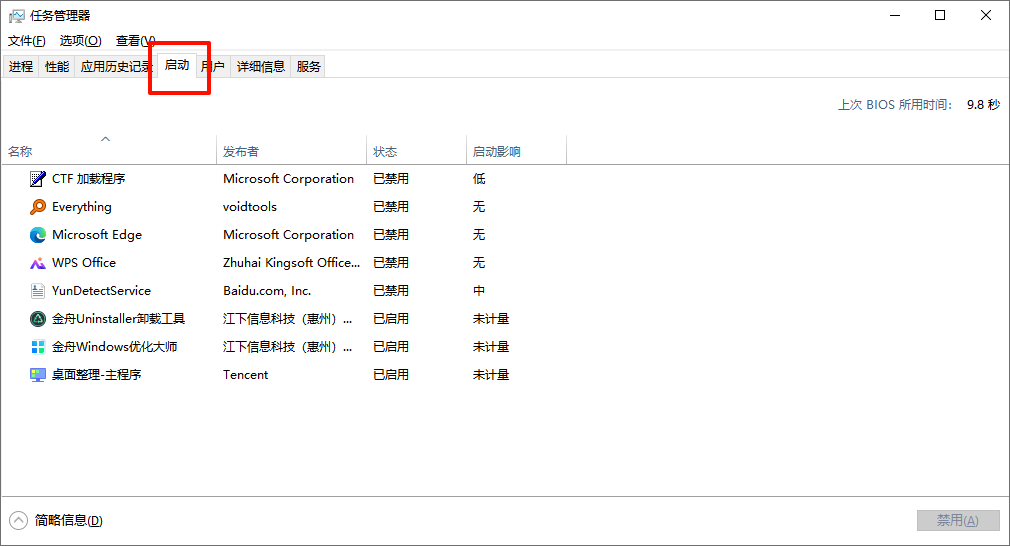1010x546 pixels.
Task: Collapse view with 简略信息 arrow icon
Action: (x=19, y=520)
